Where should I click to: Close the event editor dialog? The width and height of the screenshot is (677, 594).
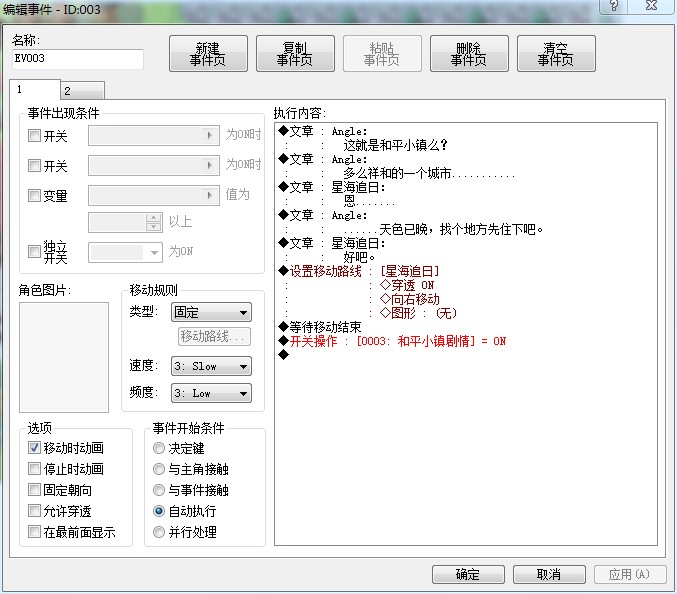[x=651, y=6]
